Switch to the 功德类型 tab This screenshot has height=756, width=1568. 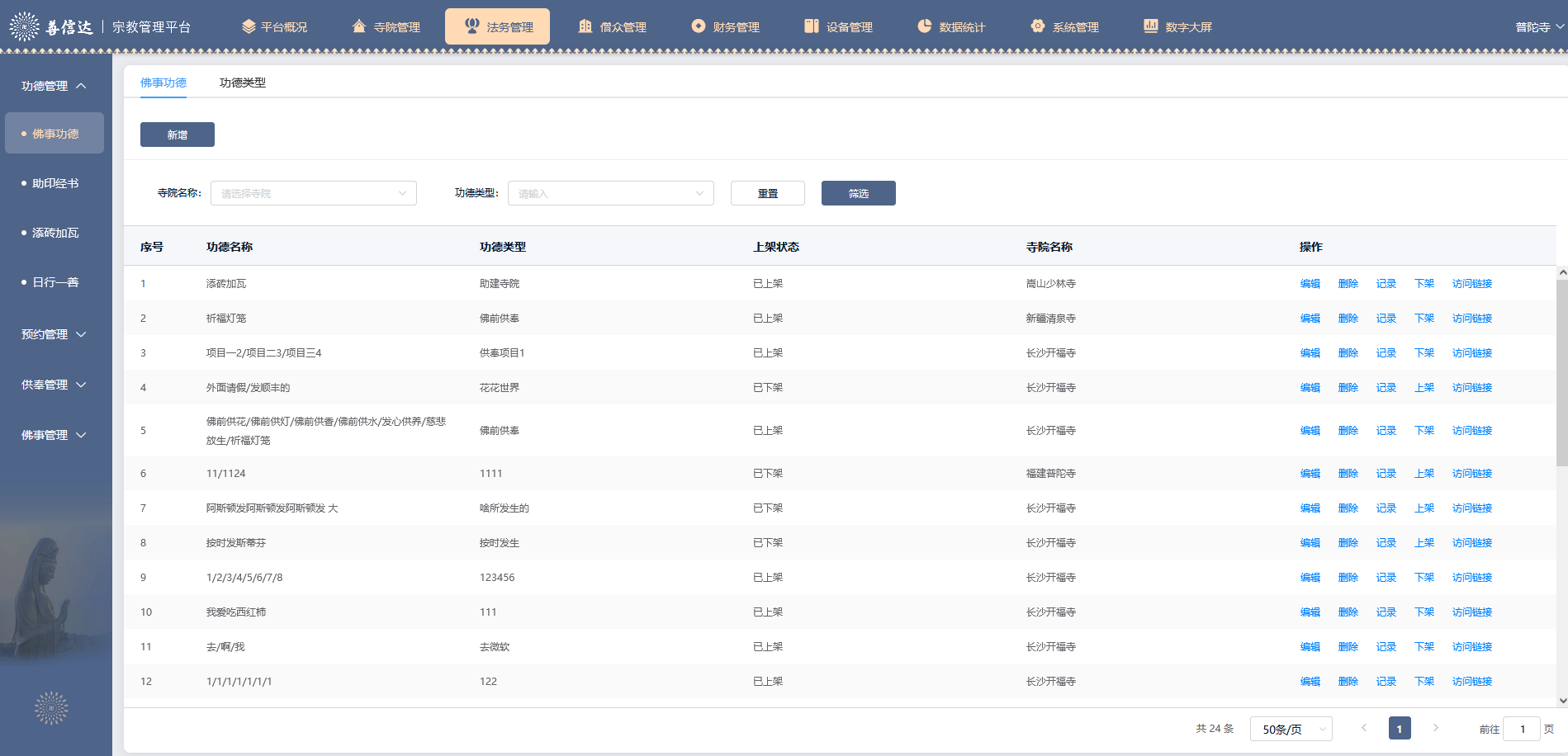click(x=243, y=83)
